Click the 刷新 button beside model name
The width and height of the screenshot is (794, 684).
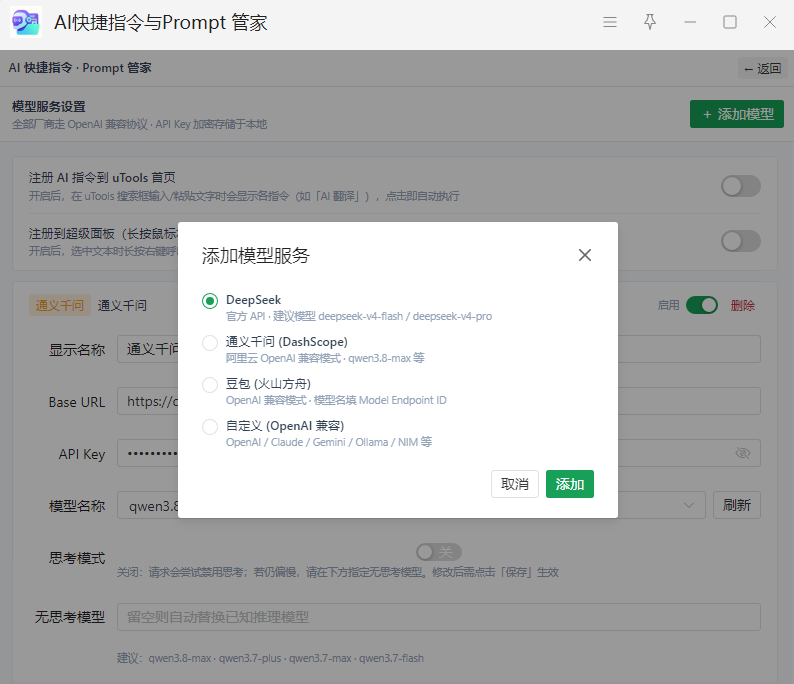coord(737,505)
